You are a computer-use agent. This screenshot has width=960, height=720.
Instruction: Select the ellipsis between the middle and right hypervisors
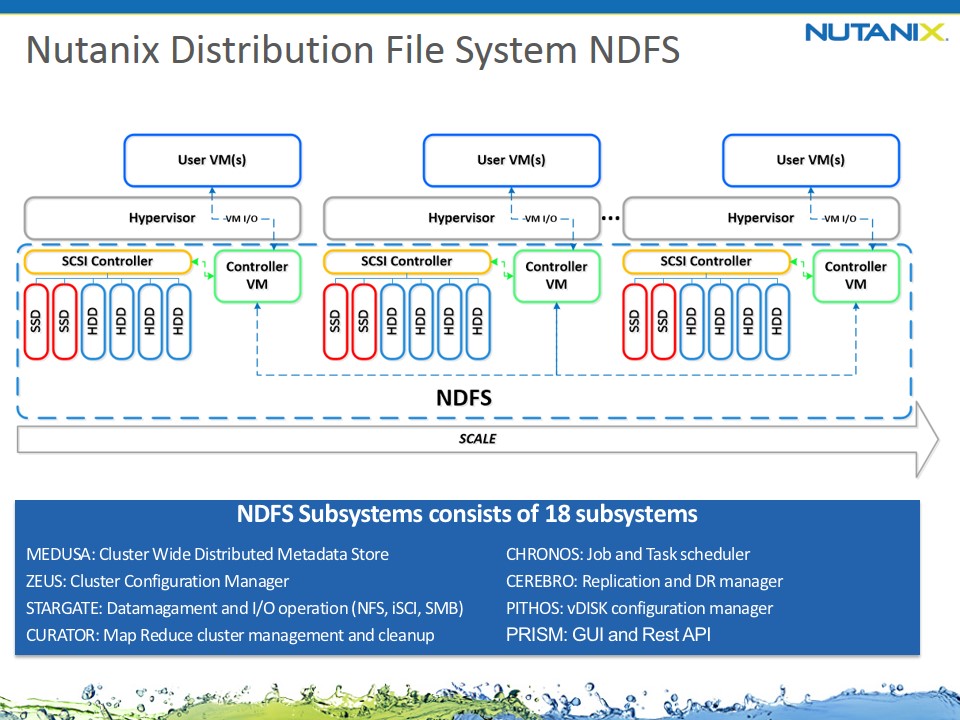point(611,218)
